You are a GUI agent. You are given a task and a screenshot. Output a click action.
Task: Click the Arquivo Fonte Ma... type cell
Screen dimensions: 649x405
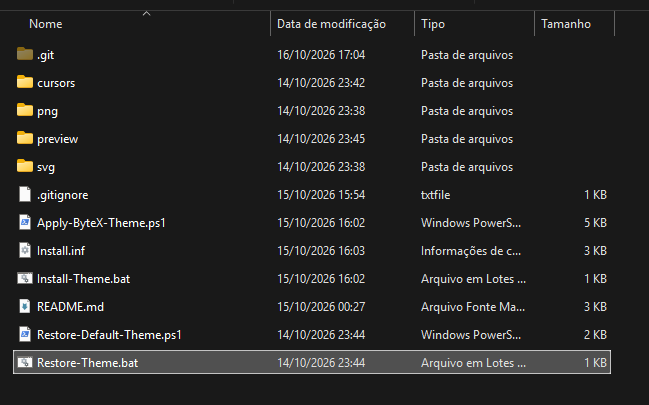(x=473, y=307)
